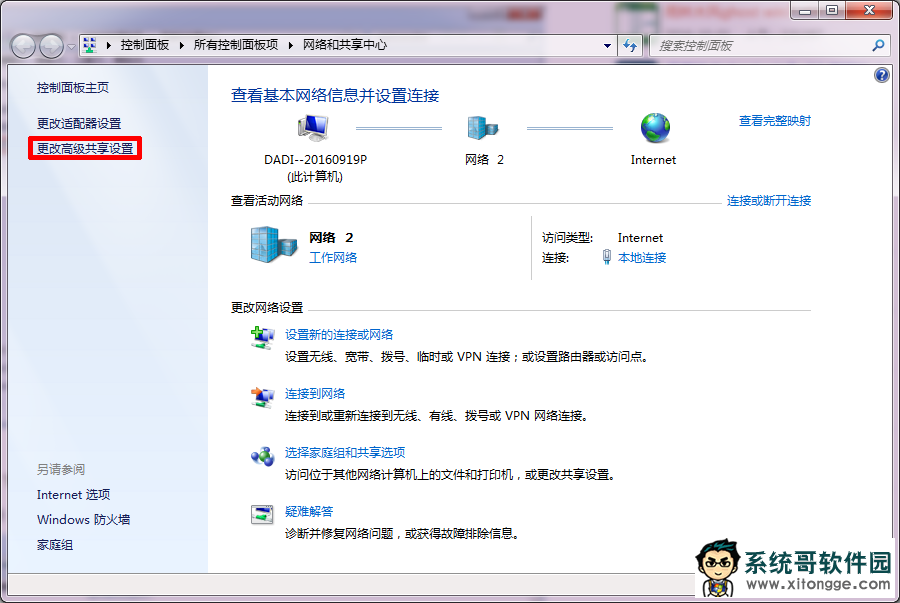
Task: Open the recent pages dropdown beside the Forward arrow
Action: click(x=71, y=46)
